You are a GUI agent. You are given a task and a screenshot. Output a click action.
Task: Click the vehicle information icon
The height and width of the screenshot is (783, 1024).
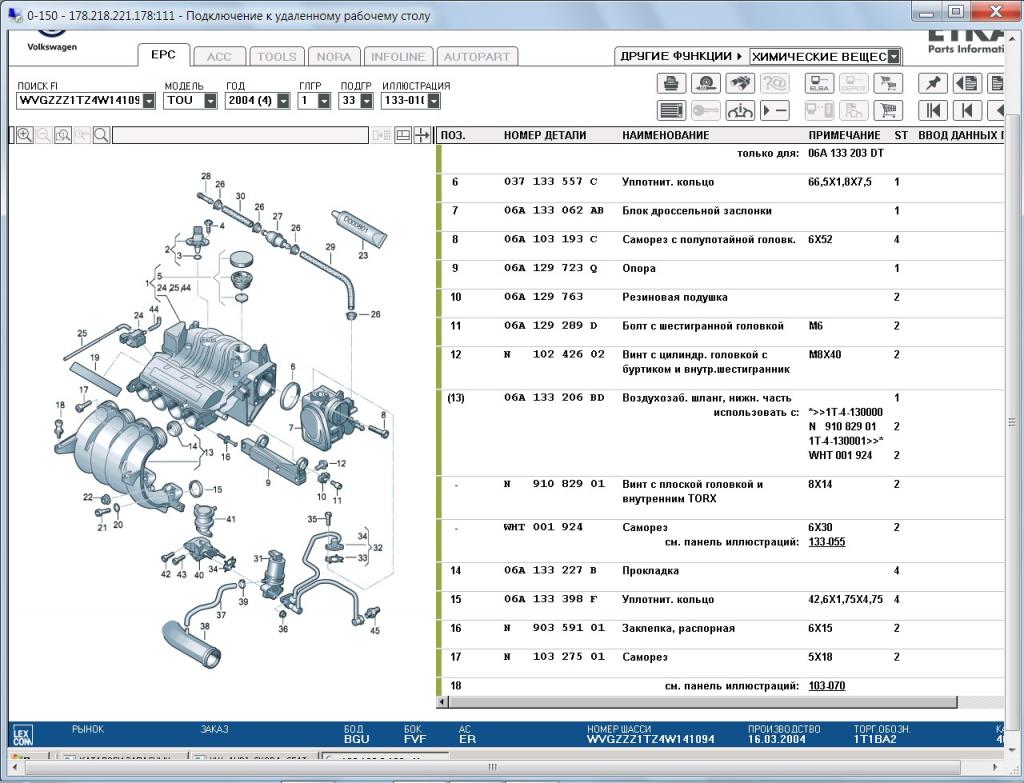click(x=739, y=110)
